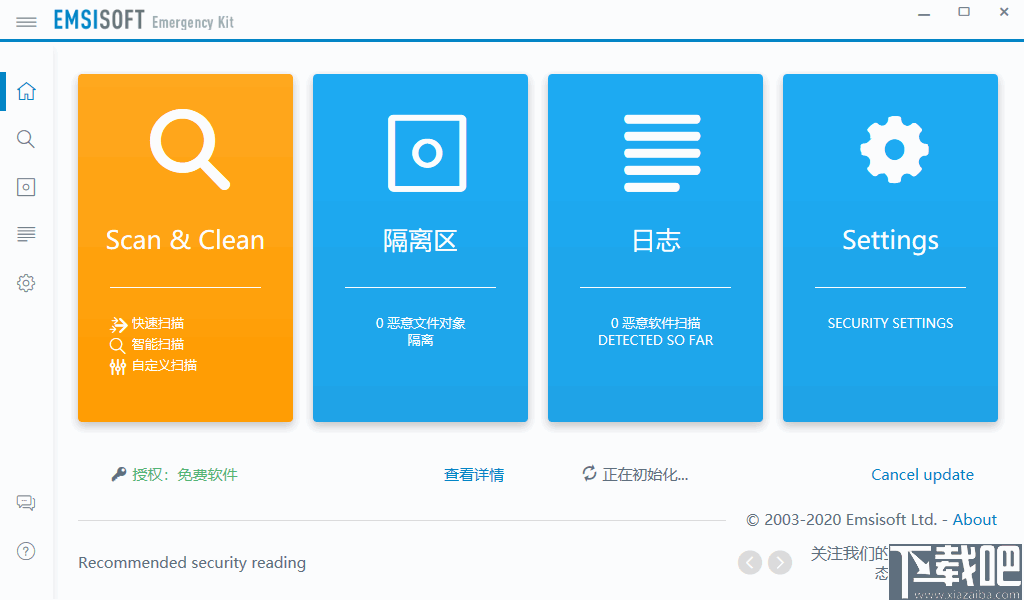This screenshot has height=600, width=1024.
Task: Select the Scan icon in the sidebar
Action: [x=26, y=138]
